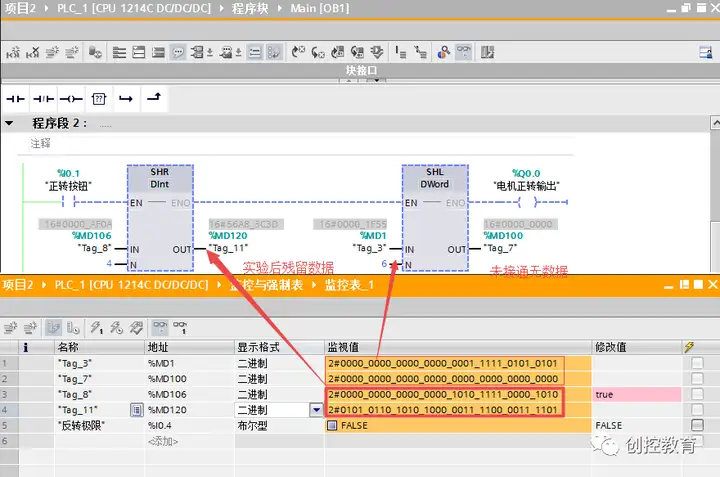Click the enable peripheral outputs icon
The height and width of the screenshot is (477, 720).
click(136, 328)
